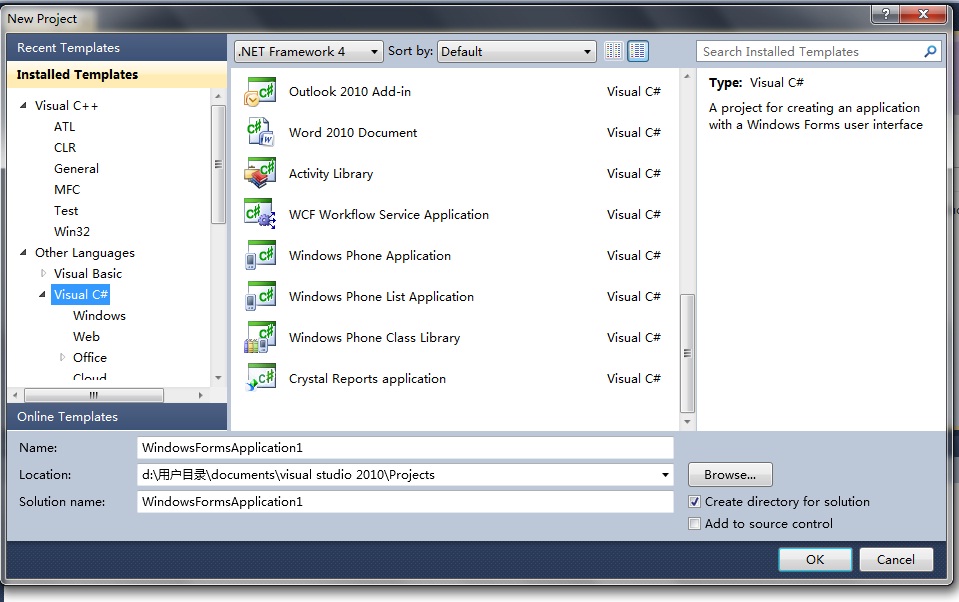The height and width of the screenshot is (602, 959).
Task: Close the New Project dialog
Action: [x=924, y=14]
